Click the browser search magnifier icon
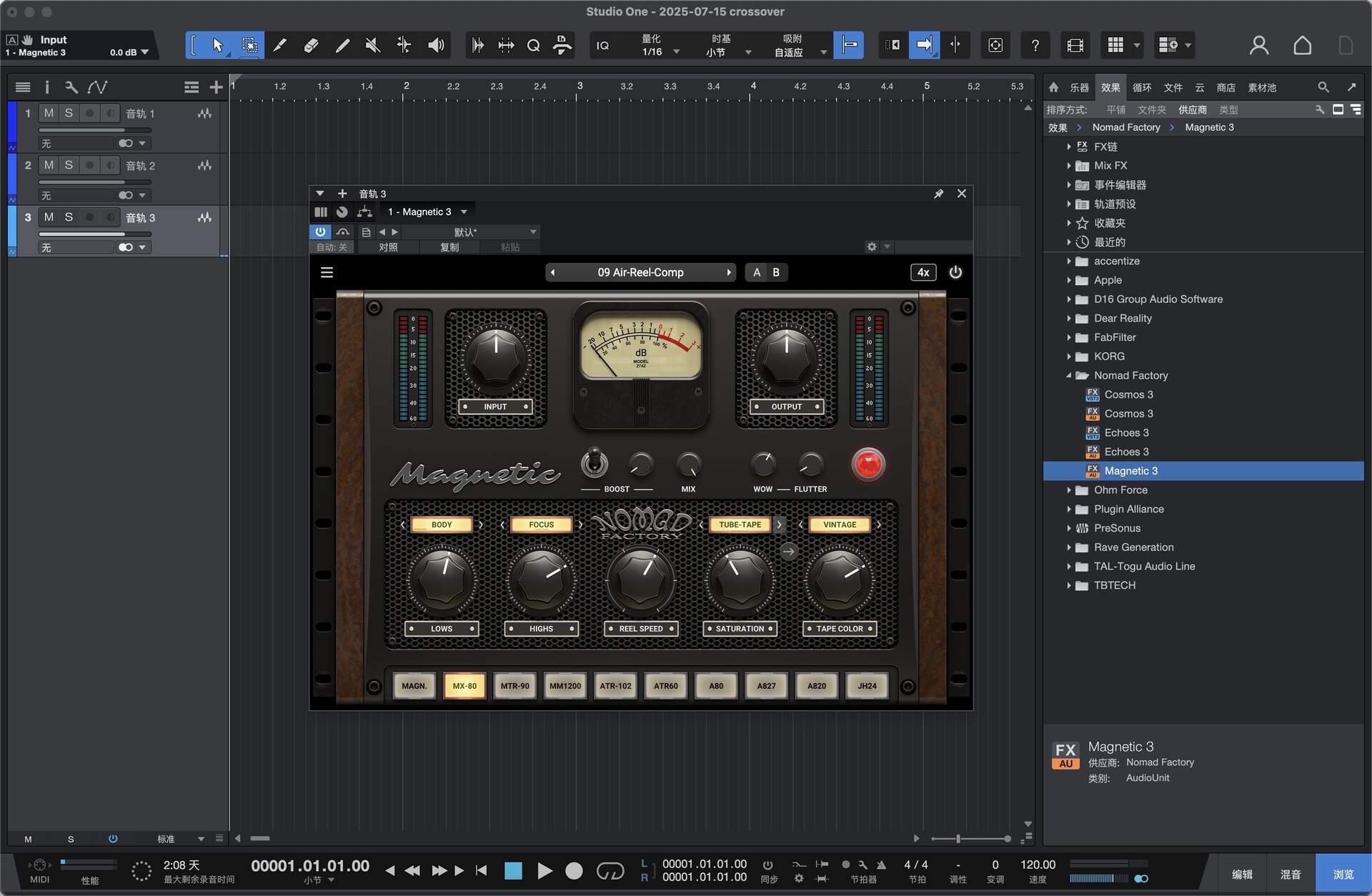 tap(1323, 87)
